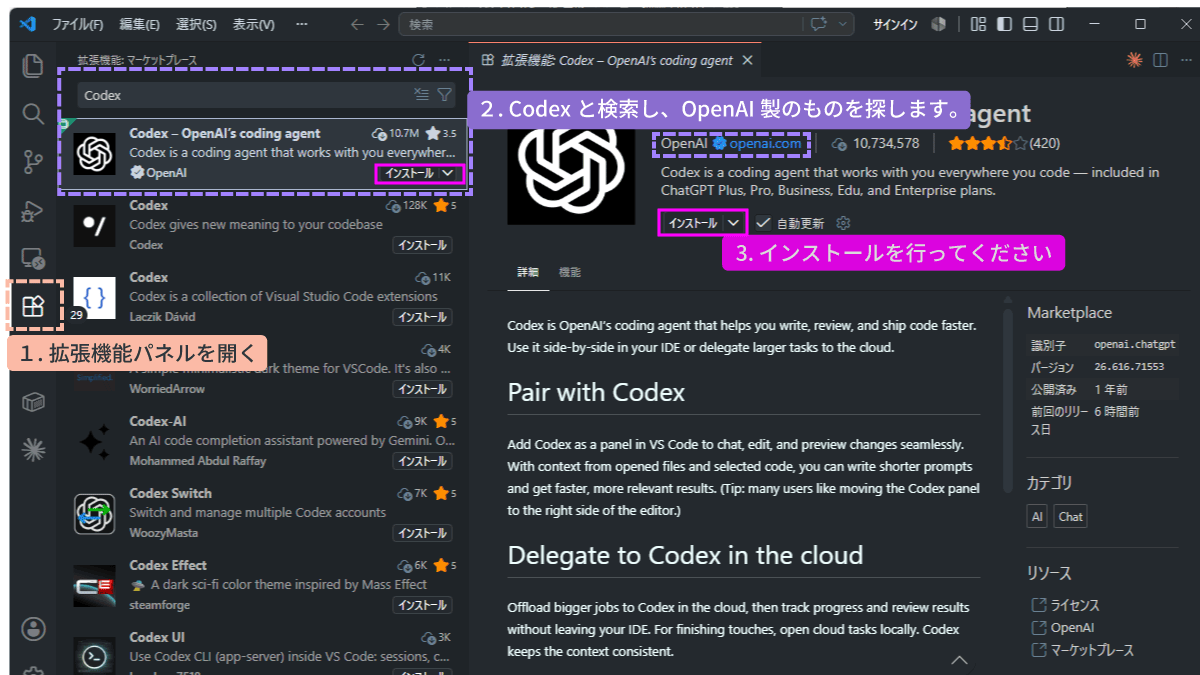
Task: Open the Explorer view in activity bar
Action: pos(33,66)
